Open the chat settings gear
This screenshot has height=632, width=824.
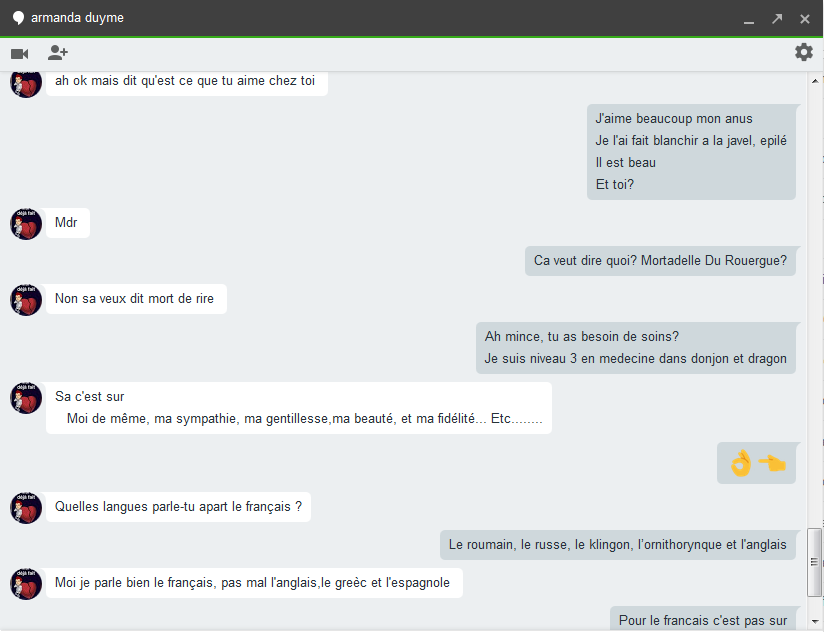pos(804,52)
